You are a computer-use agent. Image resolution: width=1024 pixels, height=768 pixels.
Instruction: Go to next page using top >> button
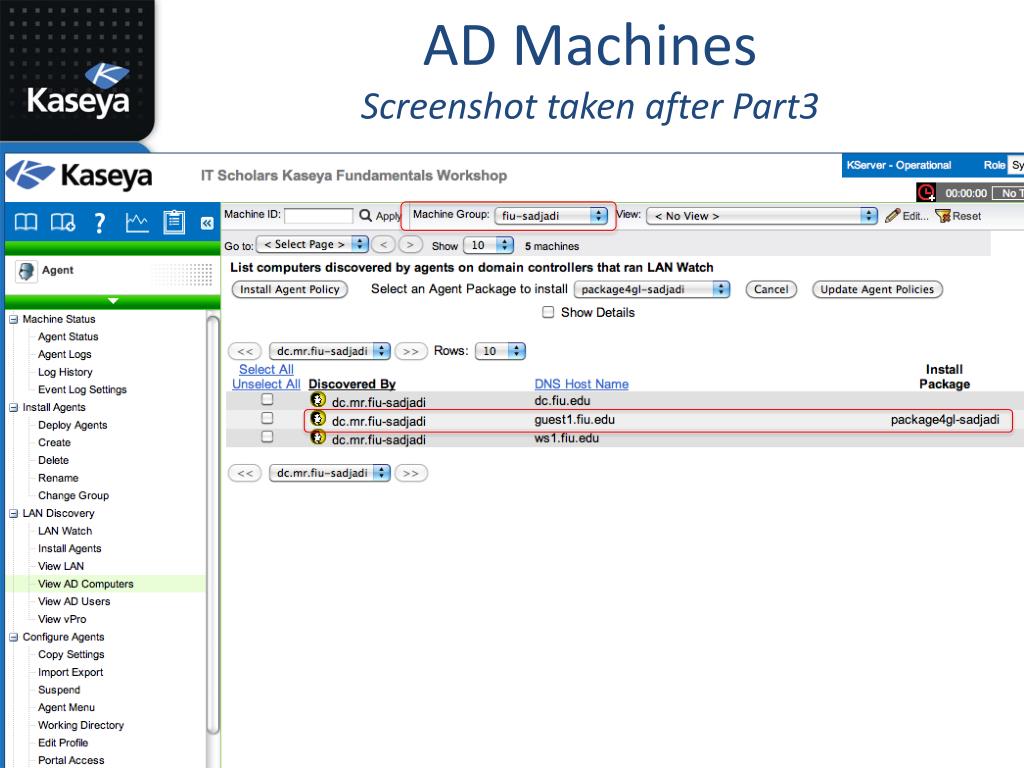tap(411, 351)
